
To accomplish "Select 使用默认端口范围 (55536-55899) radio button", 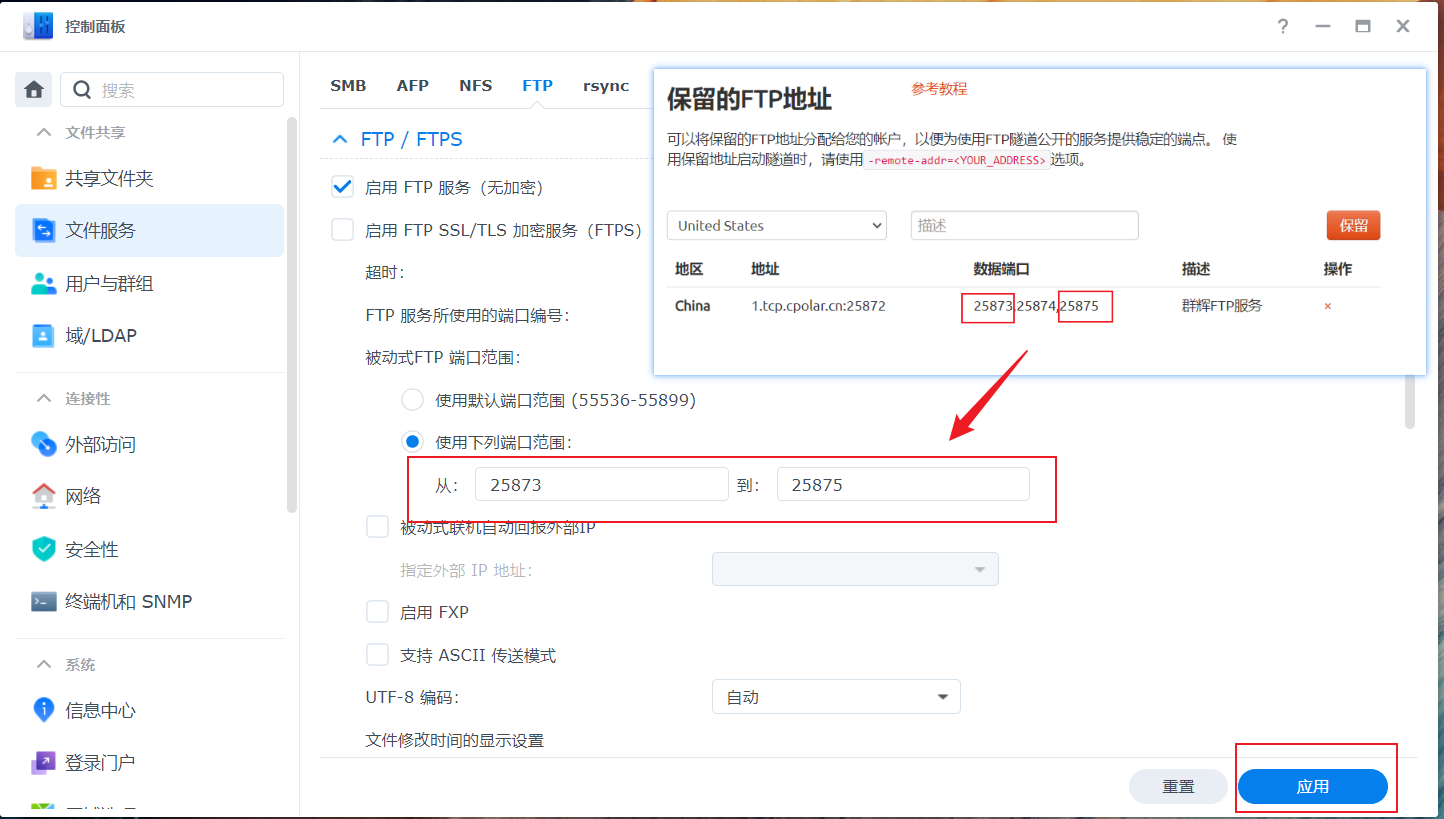I will click(412, 400).
